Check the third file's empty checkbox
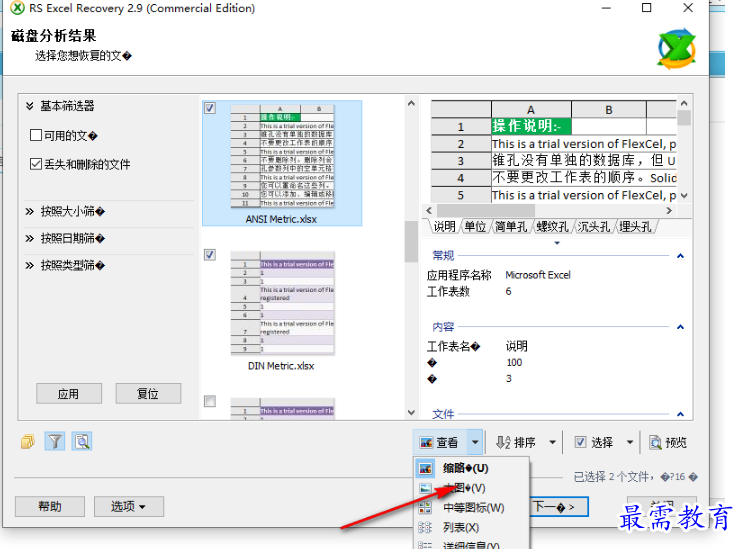 [x=210, y=401]
